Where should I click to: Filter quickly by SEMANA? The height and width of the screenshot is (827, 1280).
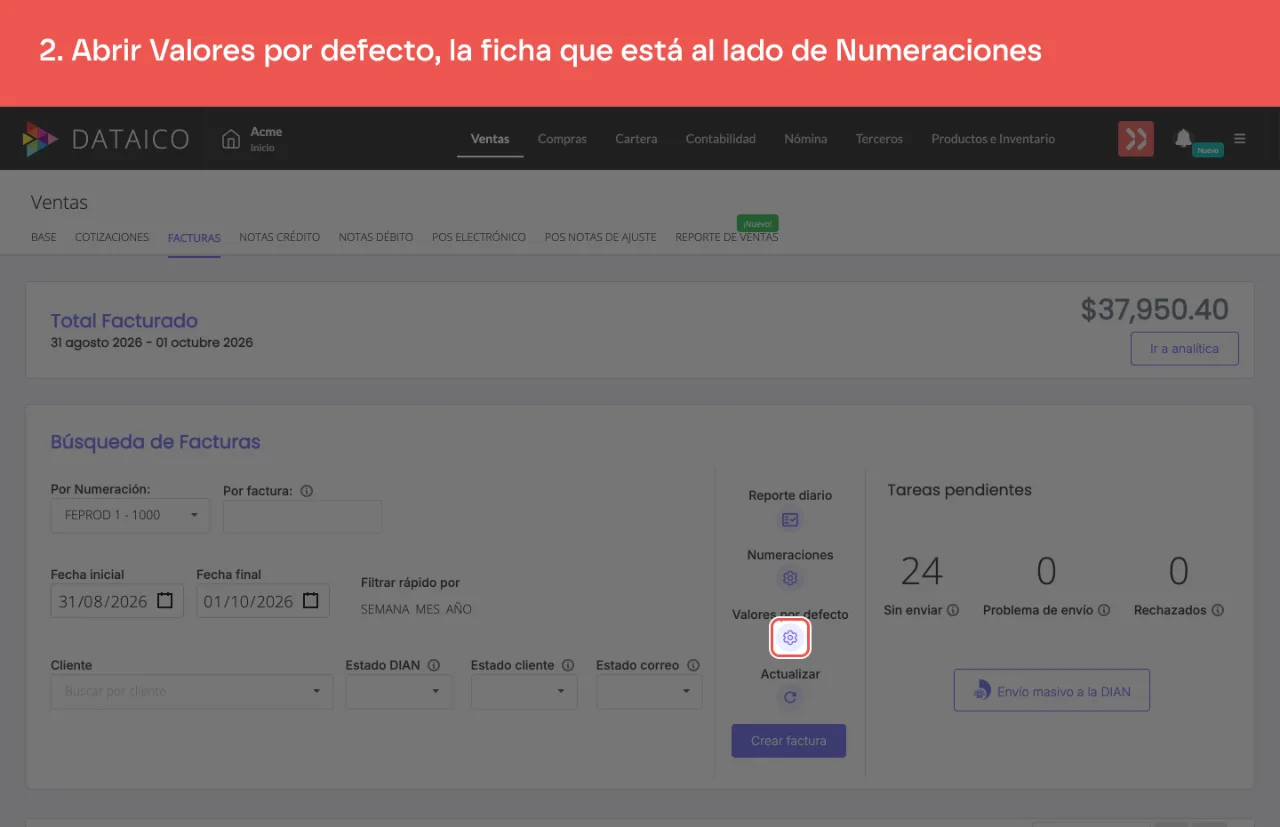385,609
